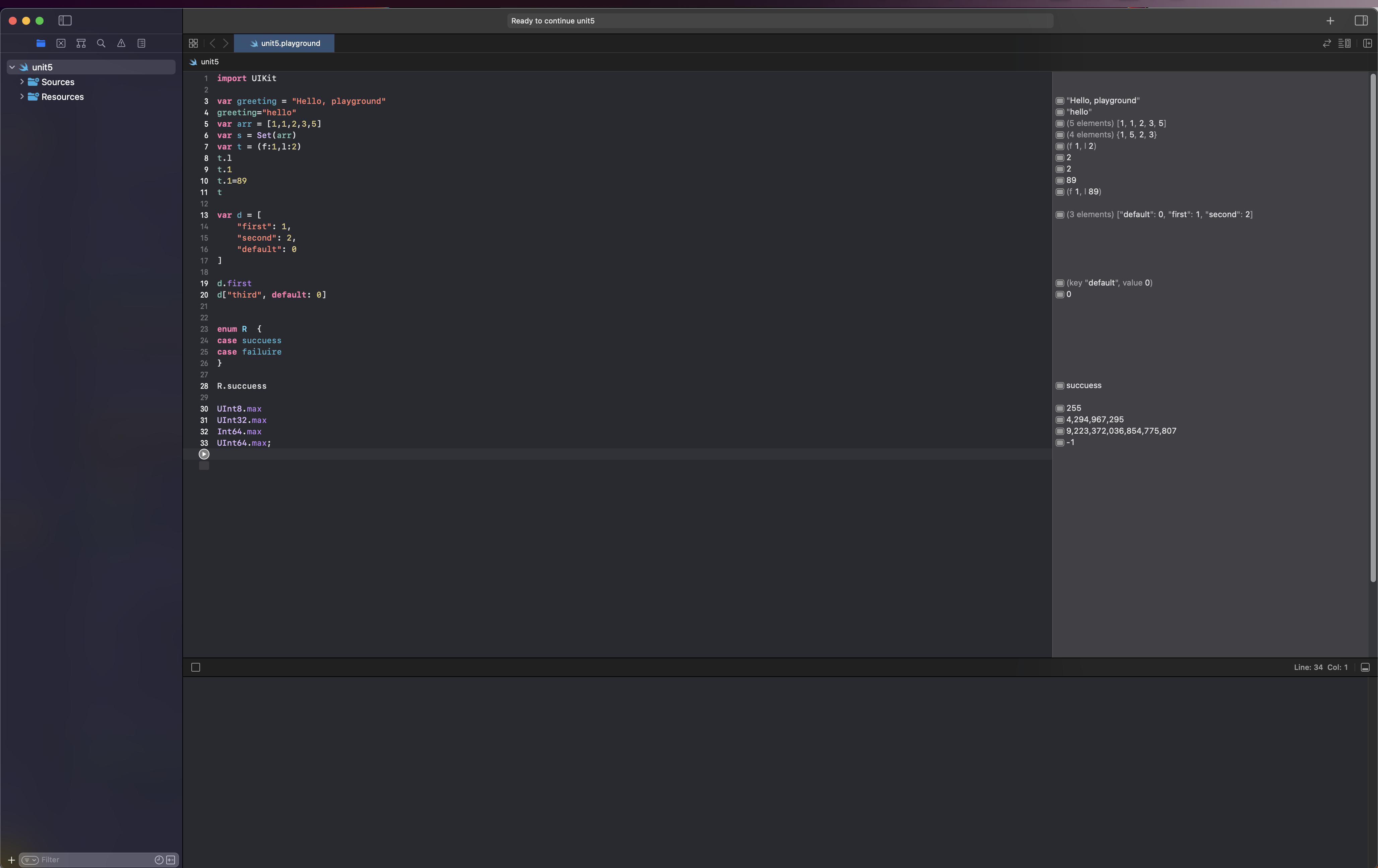Viewport: 1378px width, 868px height.
Task: Open the Find navigator magnifier icon
Action: (101, 44)
